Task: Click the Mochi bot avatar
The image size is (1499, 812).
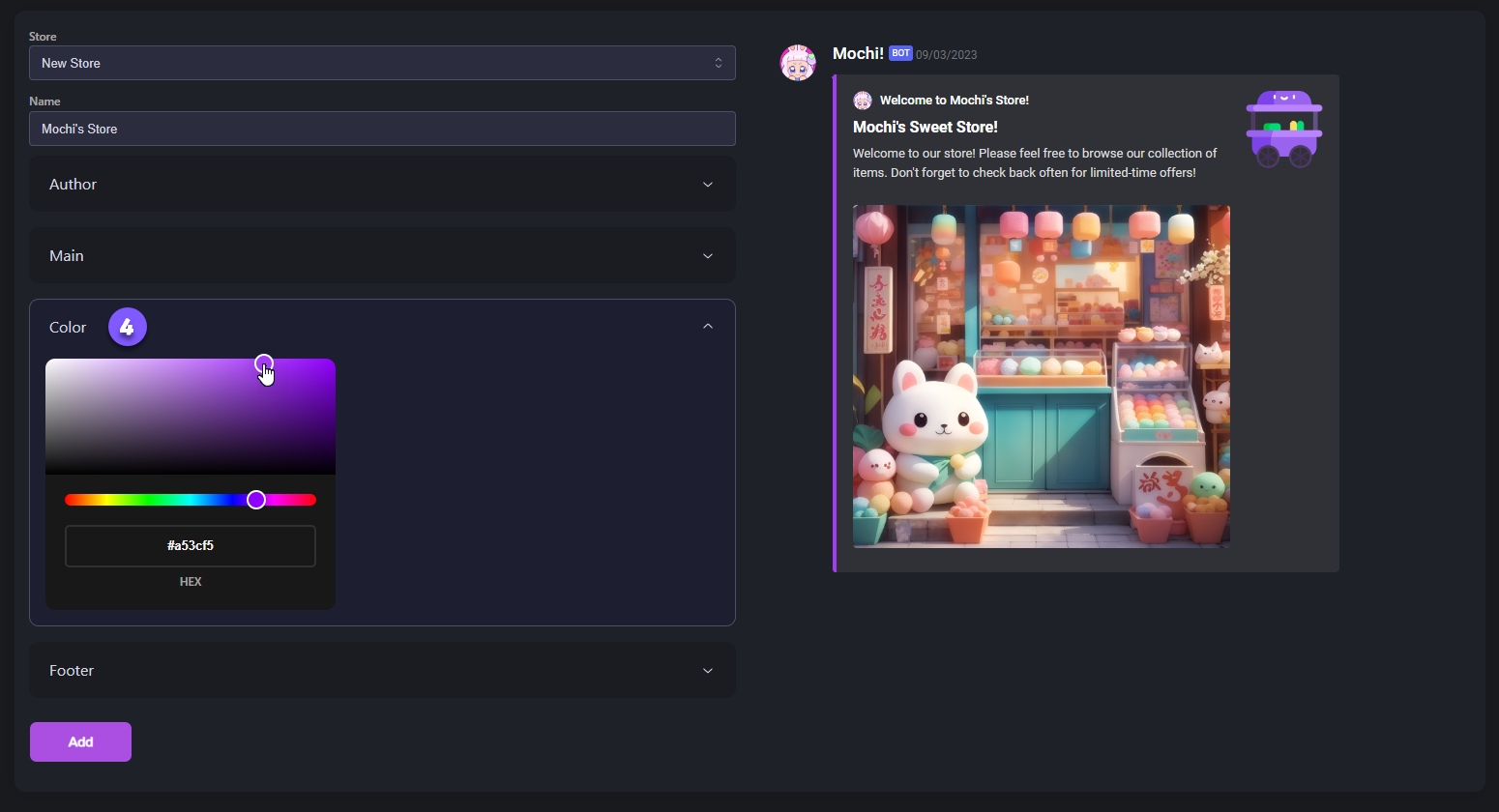Action: tap(798, 63)
